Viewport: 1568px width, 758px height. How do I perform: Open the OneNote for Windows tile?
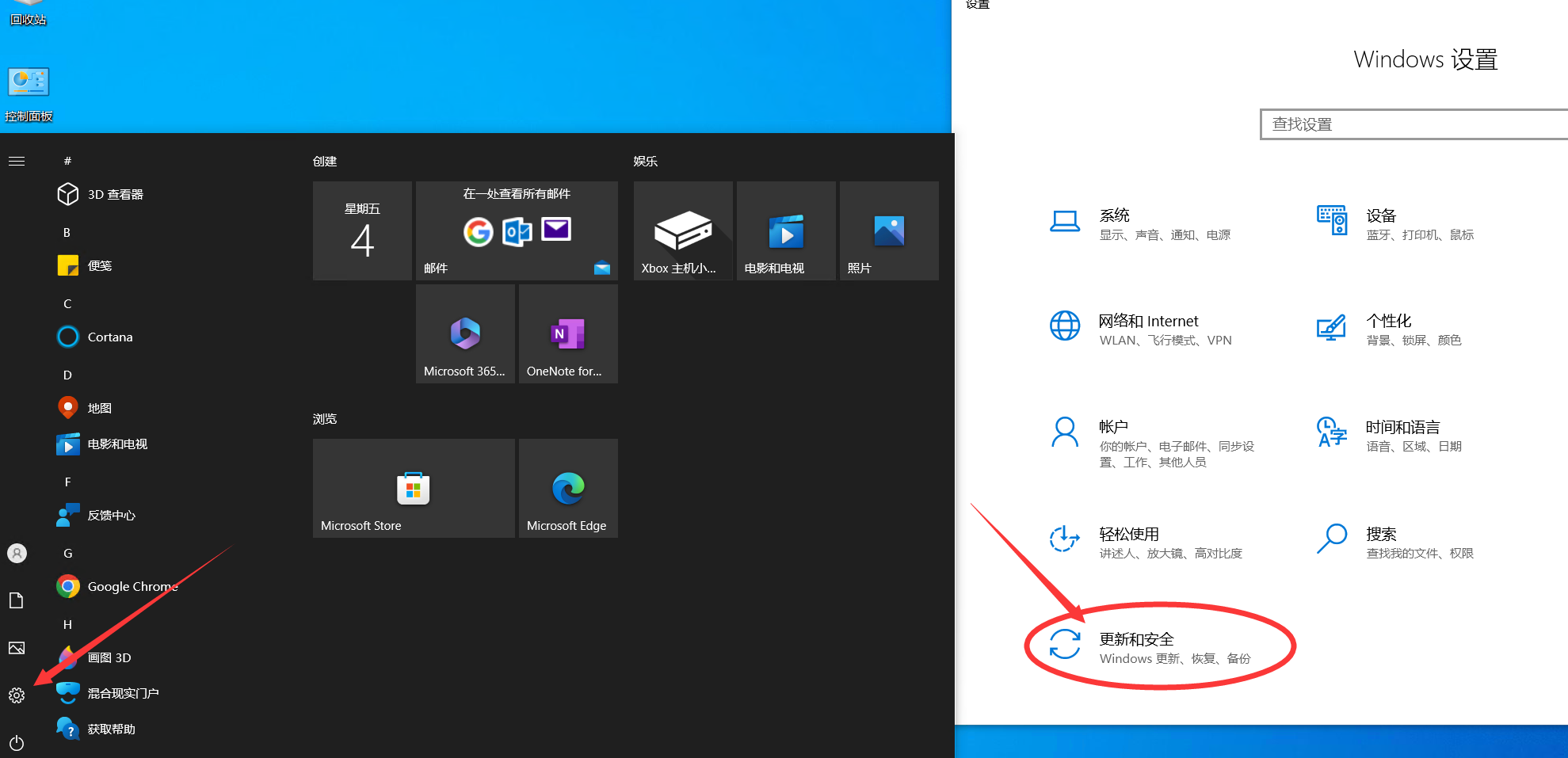568,333
